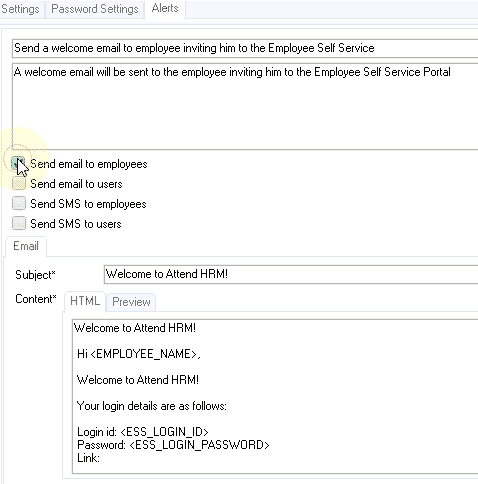Toggle Send email to employees checkbox

coord(19,164)
